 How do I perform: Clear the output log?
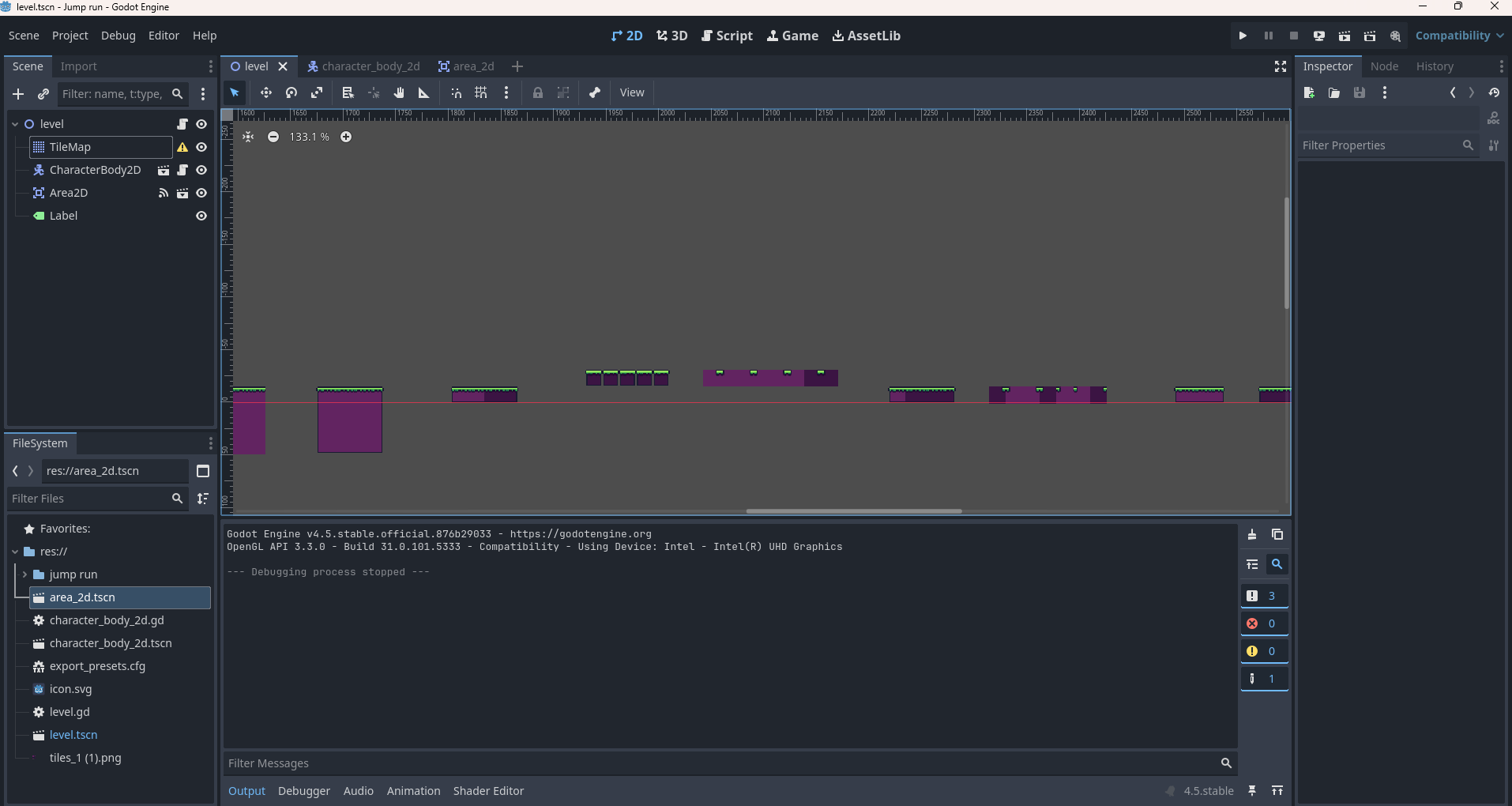(1252, 535)
